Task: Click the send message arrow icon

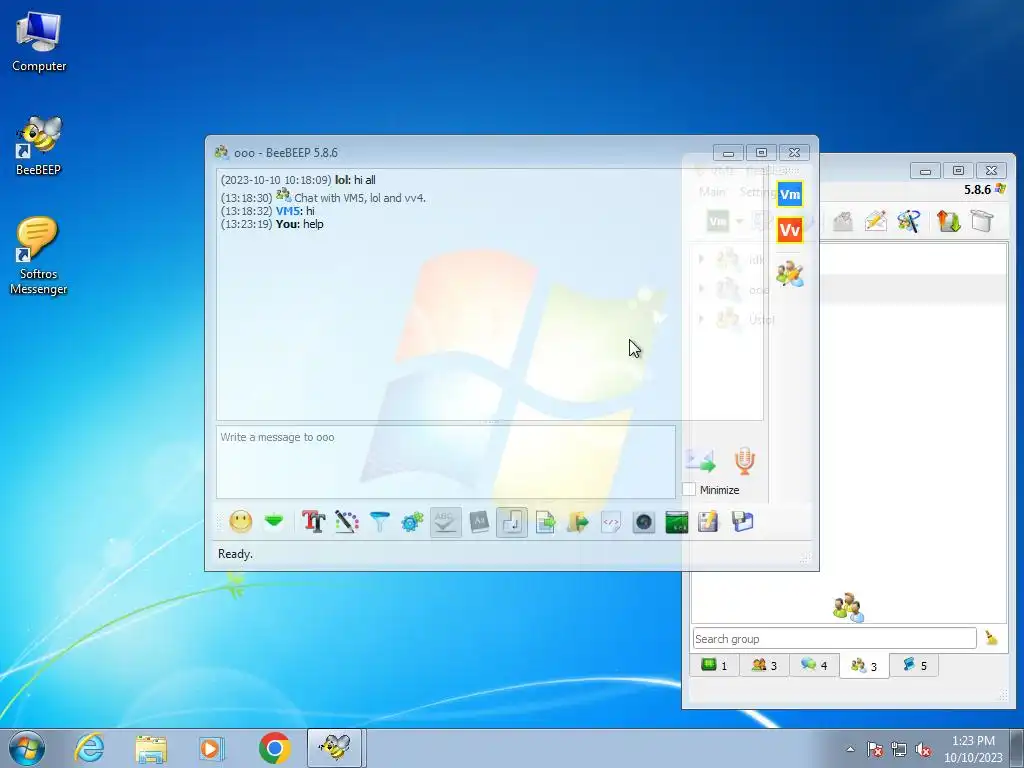Action: click(x=701, y=461)
